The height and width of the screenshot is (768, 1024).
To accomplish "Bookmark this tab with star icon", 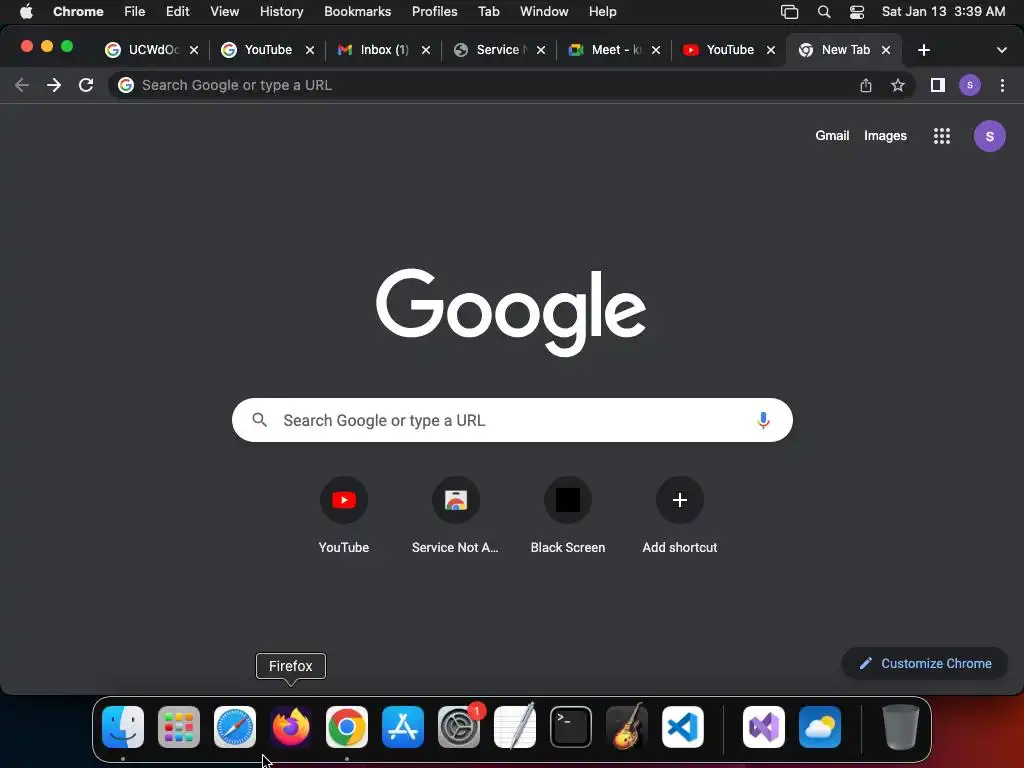I will [898, 85].
